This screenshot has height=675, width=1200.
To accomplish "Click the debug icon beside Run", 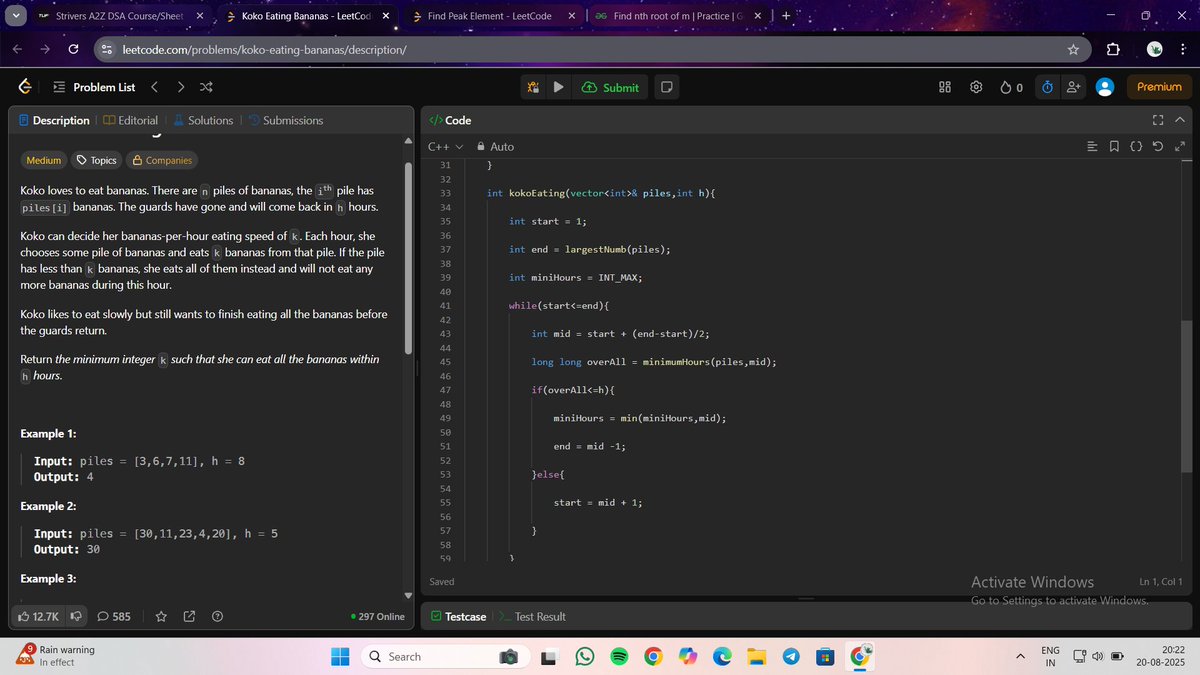I will coord(534,87).
